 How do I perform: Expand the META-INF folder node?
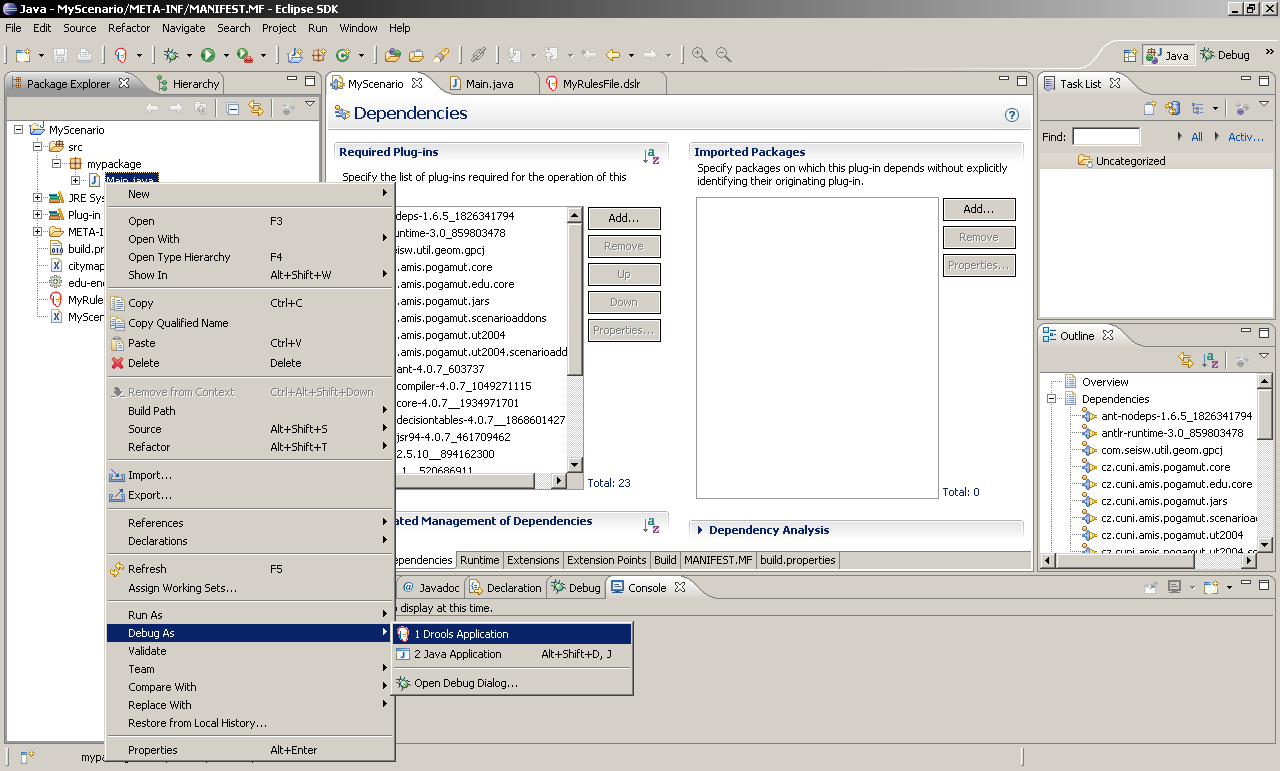click(38, 232)
